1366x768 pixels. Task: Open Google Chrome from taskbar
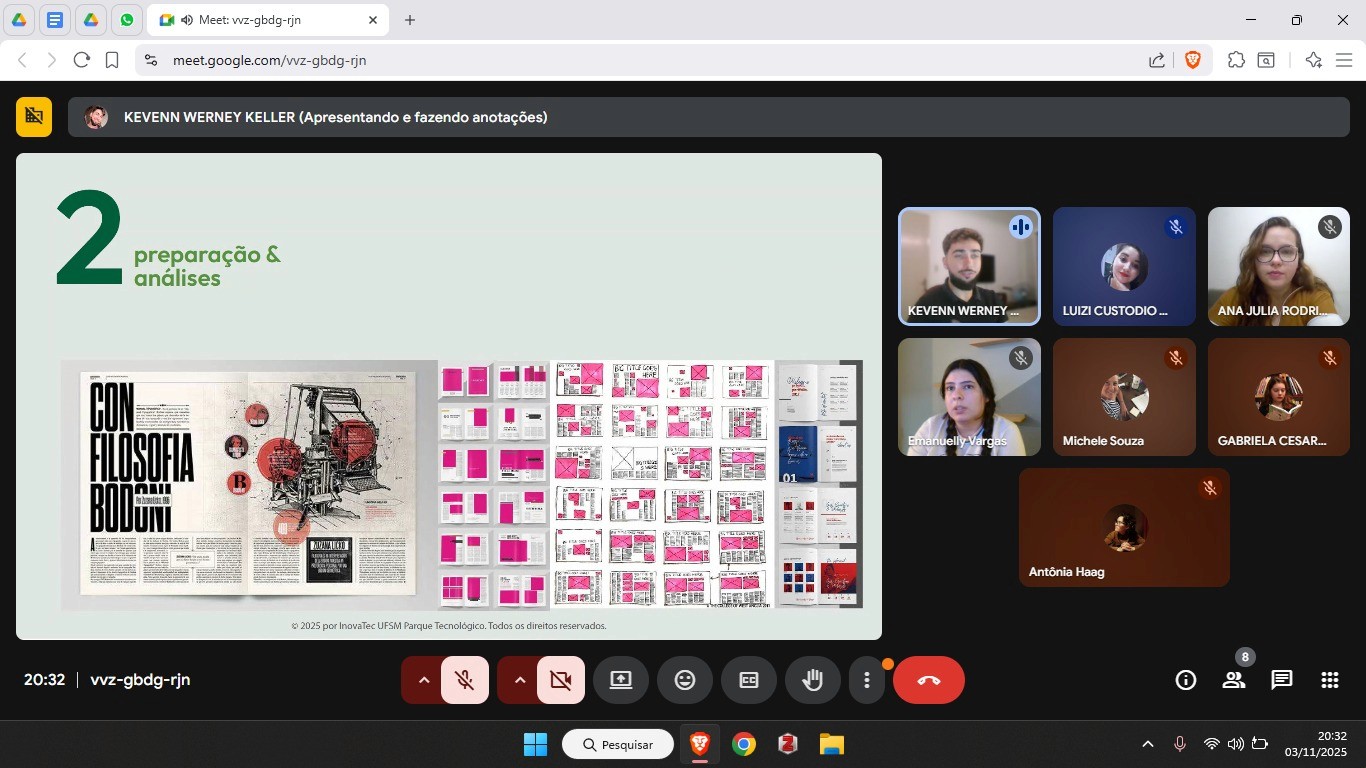(743, 744)
